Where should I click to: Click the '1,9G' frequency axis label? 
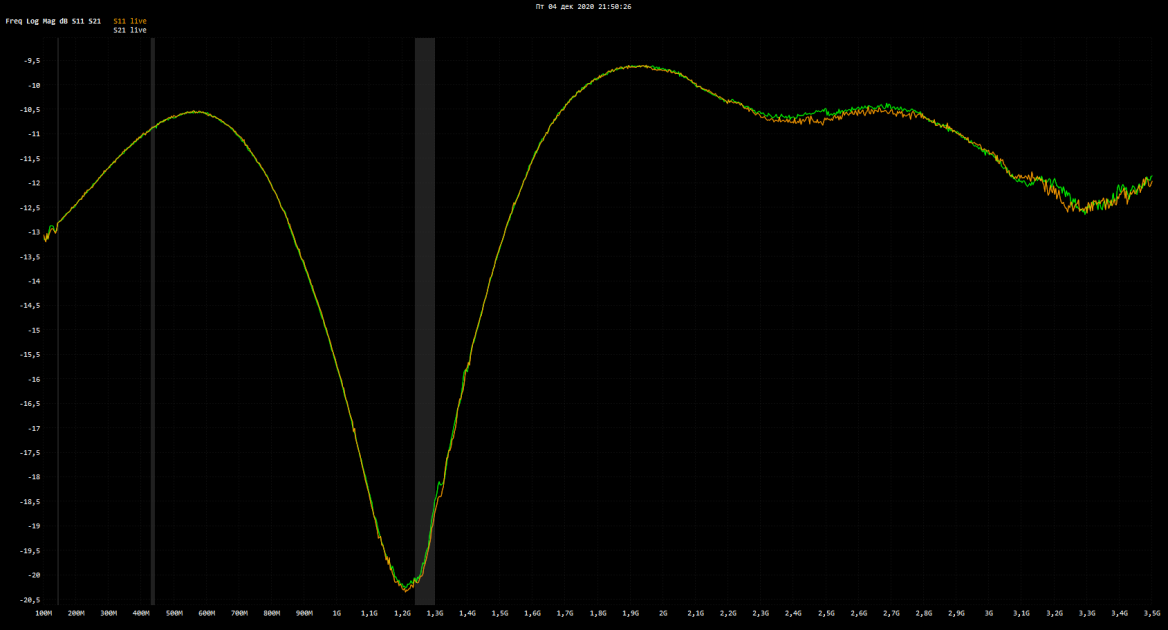click(x=630, y=614)
